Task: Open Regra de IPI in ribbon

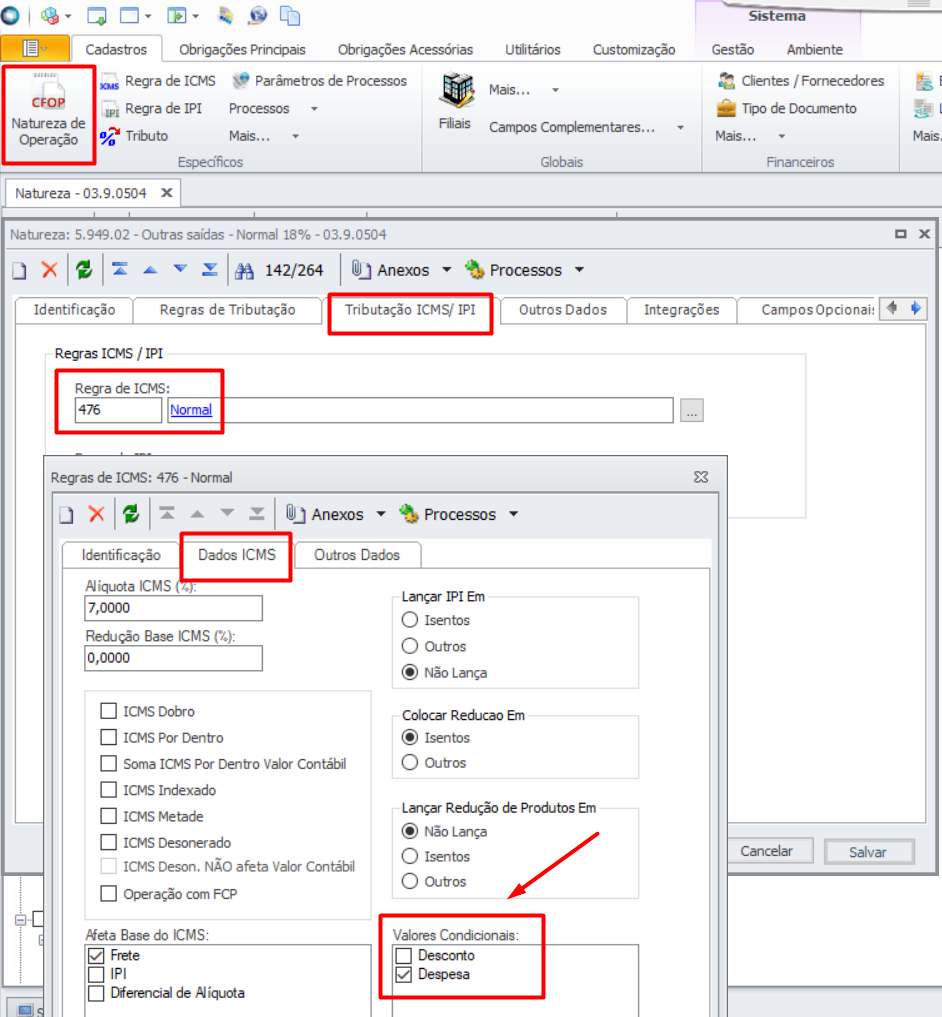Action: pyautogui.click(x=151, y=108)
